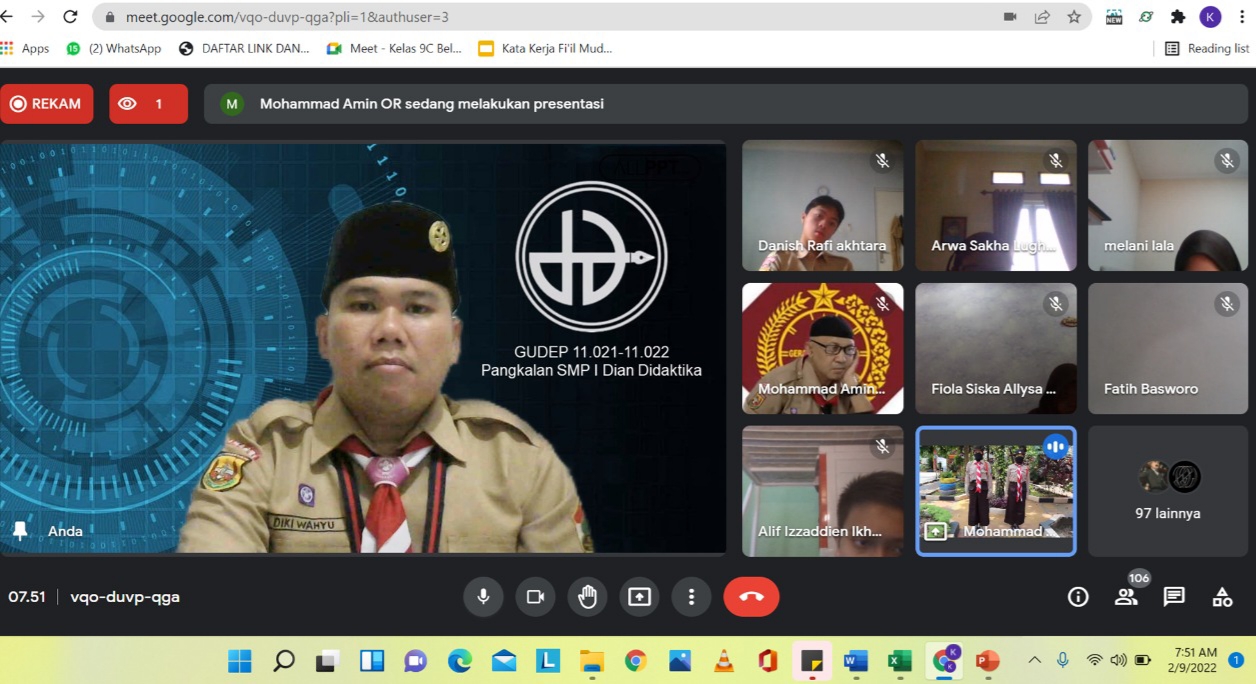Image resolution: width=1256 pixels, height=684 pixels.
Task: Open the activities icon
Action: [x=1222, y=597]
